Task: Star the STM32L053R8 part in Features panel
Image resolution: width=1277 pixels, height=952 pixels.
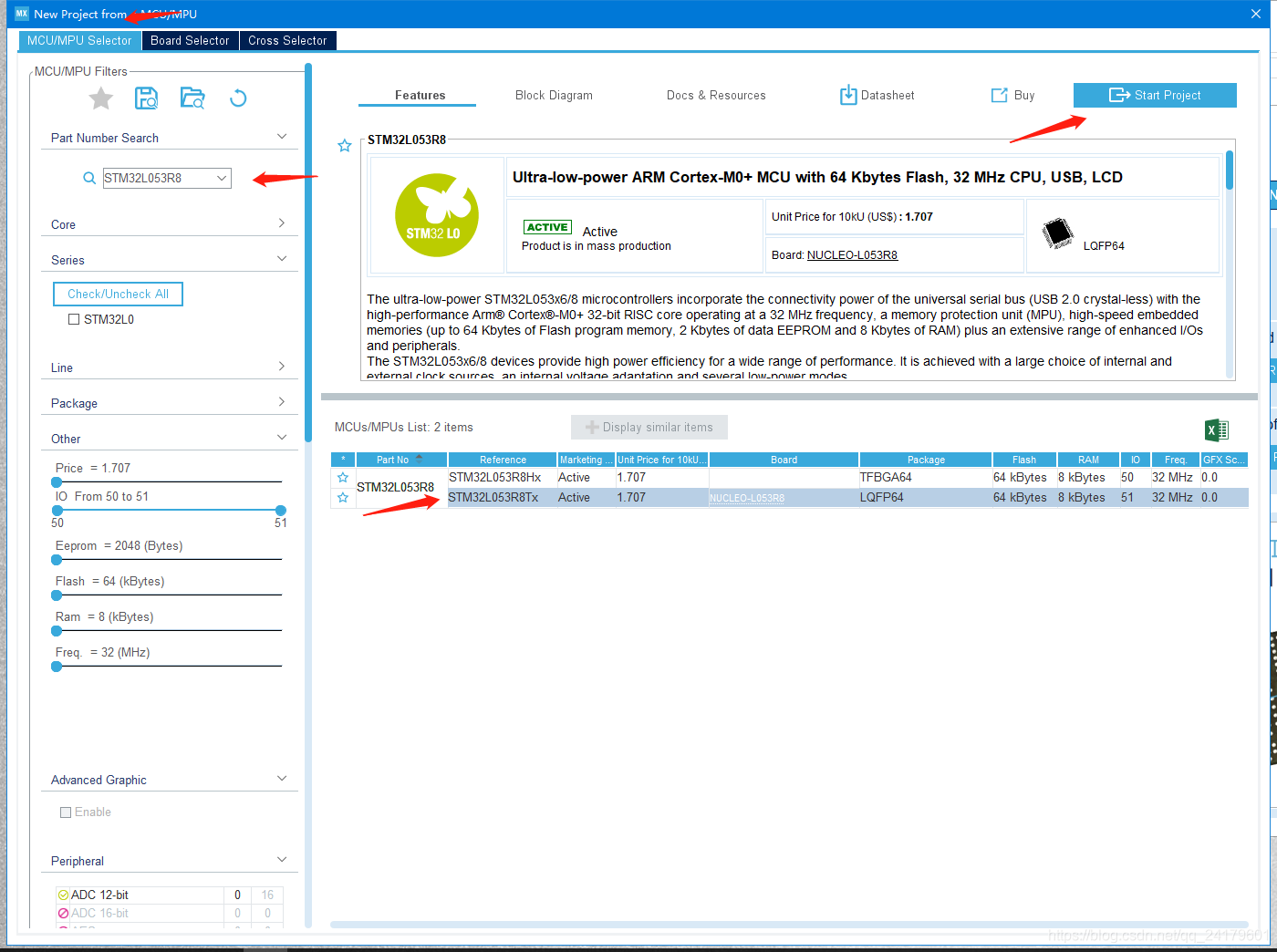Action: [345, 146]
